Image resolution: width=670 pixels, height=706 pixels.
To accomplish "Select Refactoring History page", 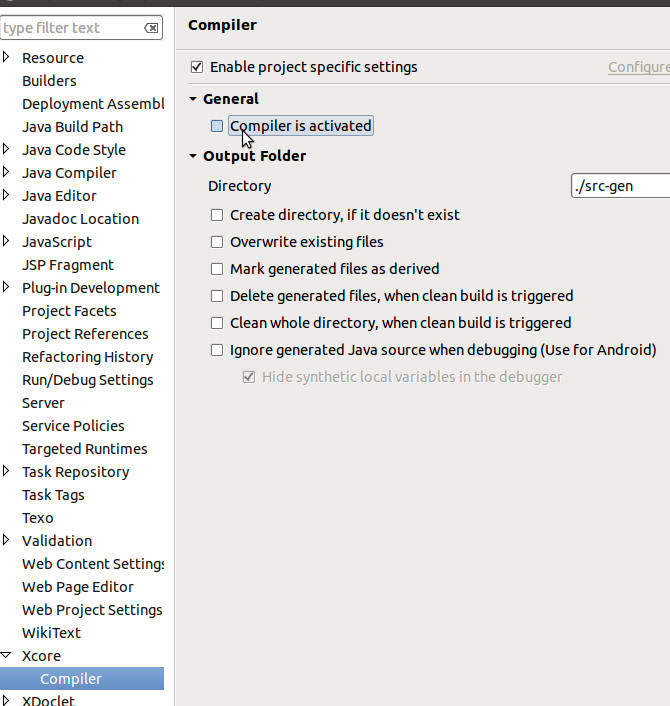I will [x=88, y=357].
